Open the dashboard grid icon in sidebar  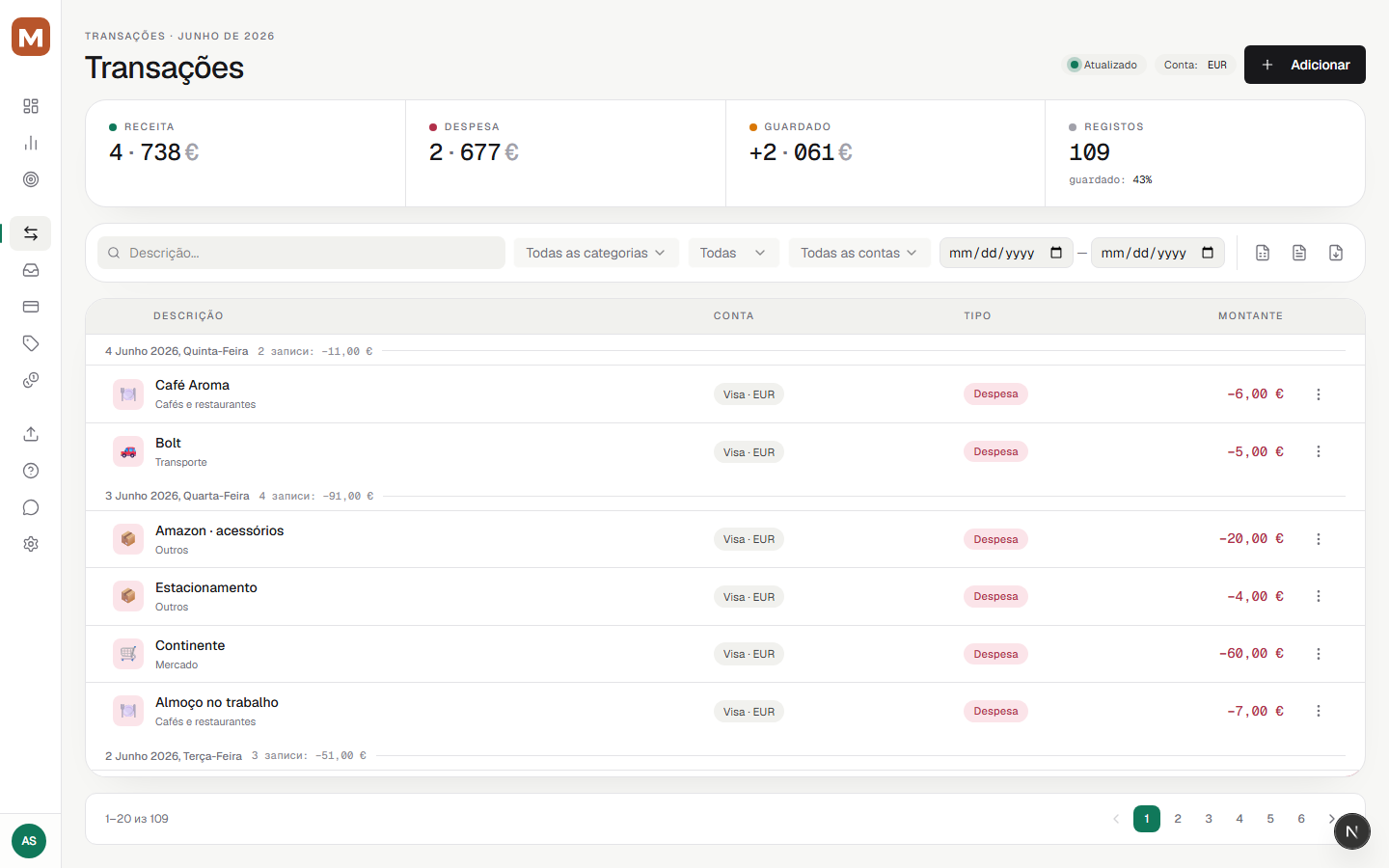[x=31, y=106]
